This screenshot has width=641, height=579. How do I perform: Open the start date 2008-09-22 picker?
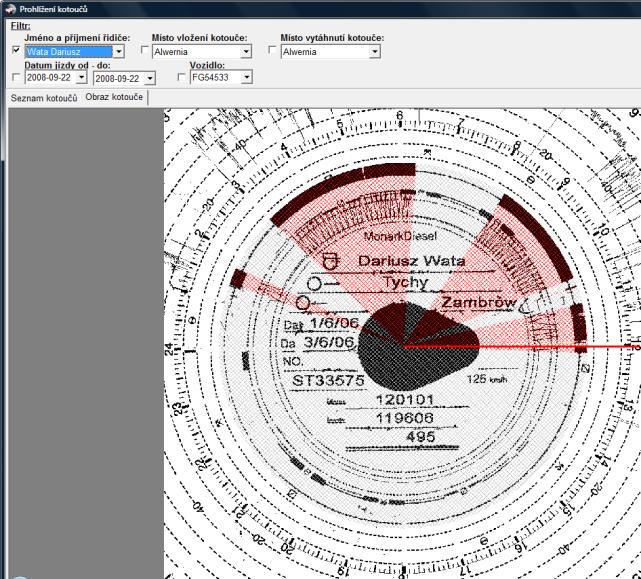coord(82,77)
